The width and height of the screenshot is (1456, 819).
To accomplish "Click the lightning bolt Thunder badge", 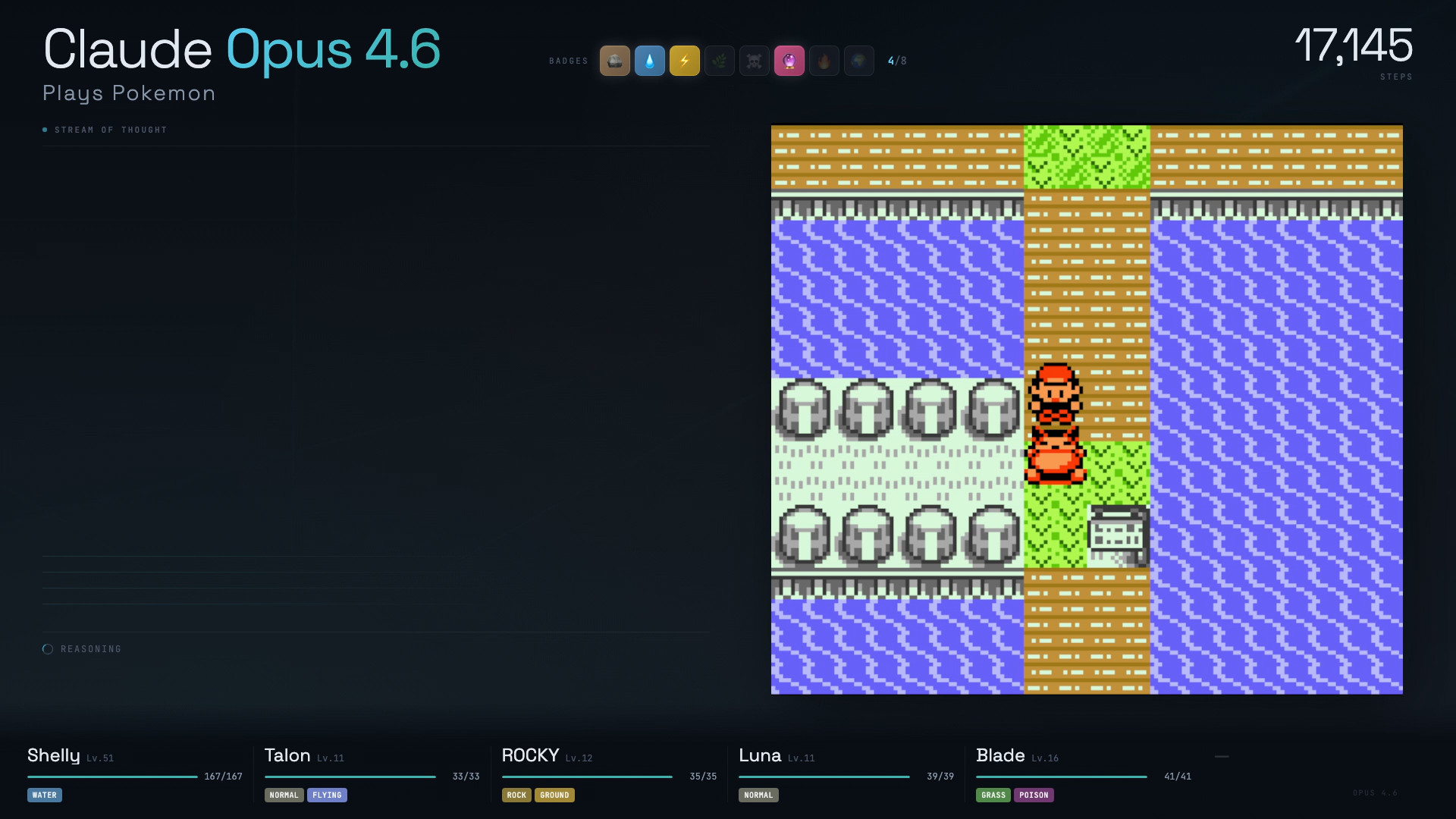I will tap(684, 61).
